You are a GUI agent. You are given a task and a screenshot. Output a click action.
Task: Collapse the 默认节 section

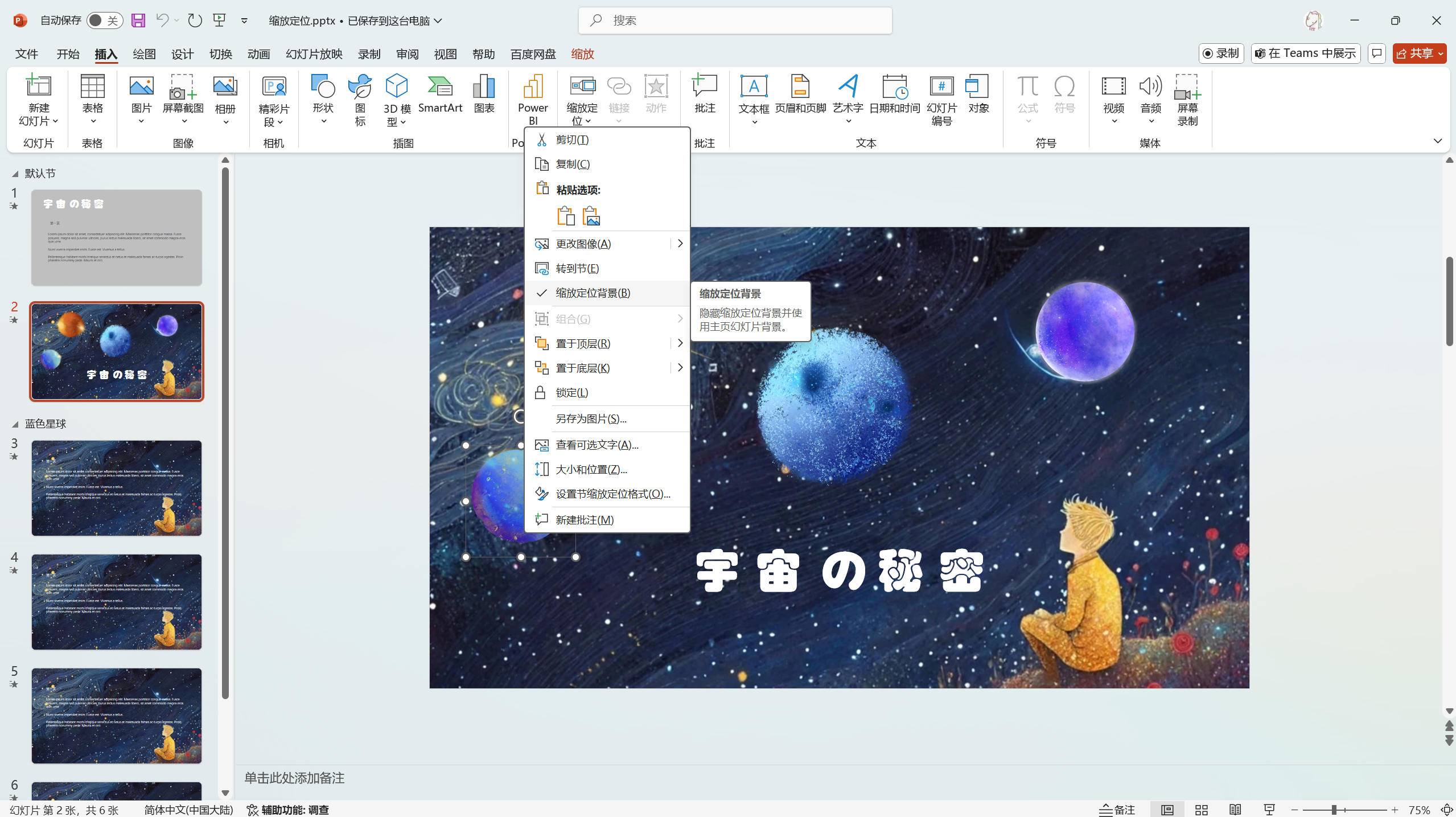point(15,174)
